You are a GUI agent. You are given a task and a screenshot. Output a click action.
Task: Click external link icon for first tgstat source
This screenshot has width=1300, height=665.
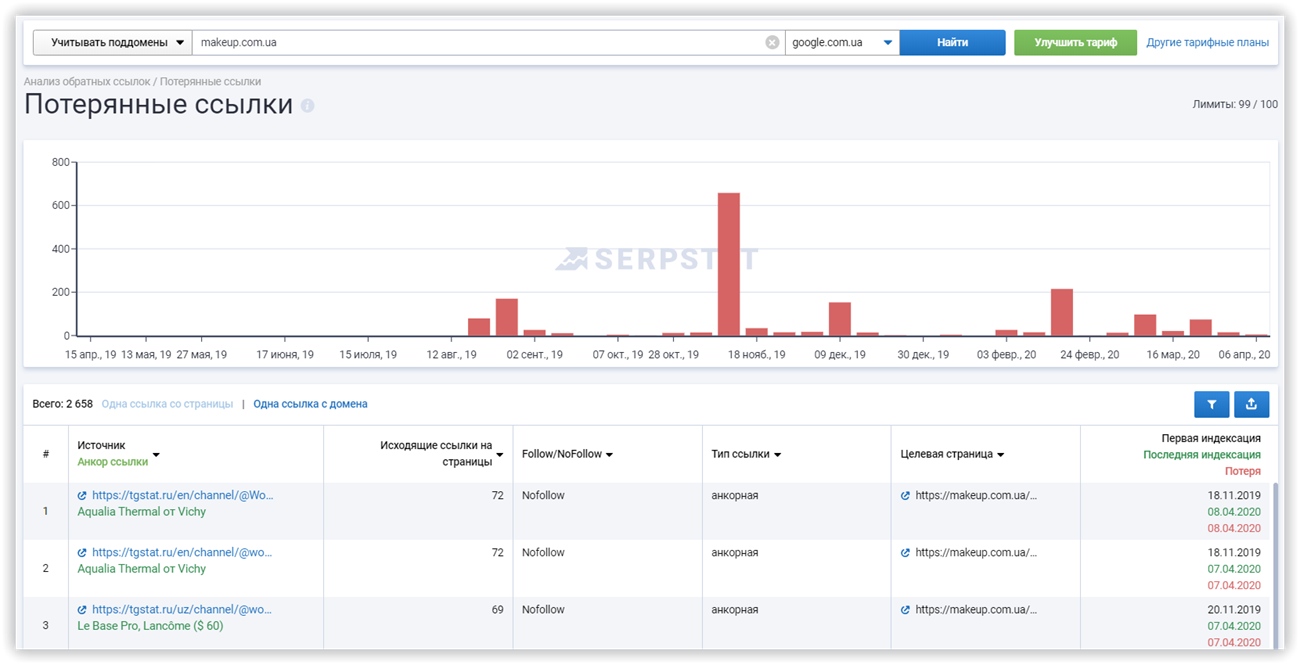(82, 495)
